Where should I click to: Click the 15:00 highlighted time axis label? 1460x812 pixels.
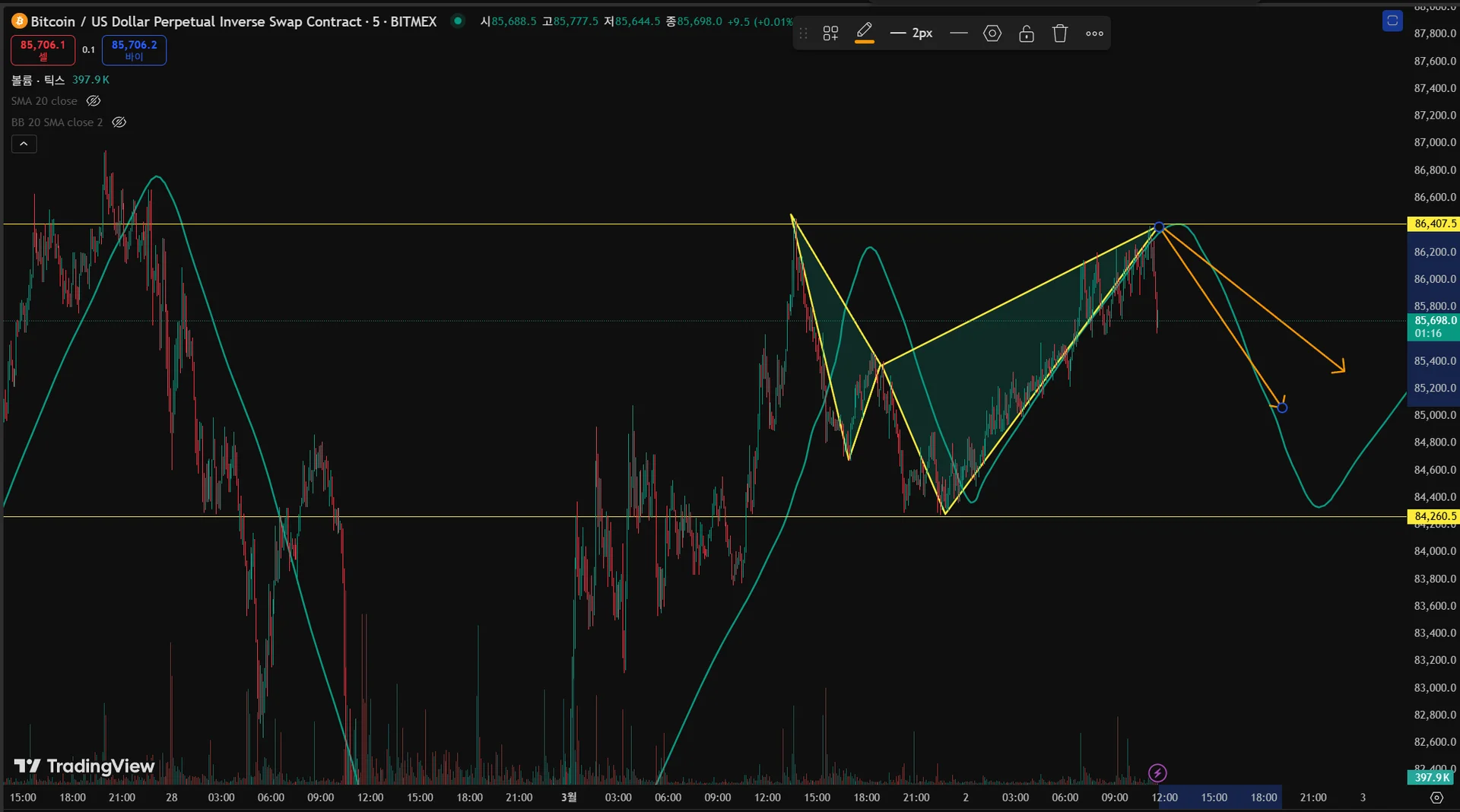point(1214,798)
